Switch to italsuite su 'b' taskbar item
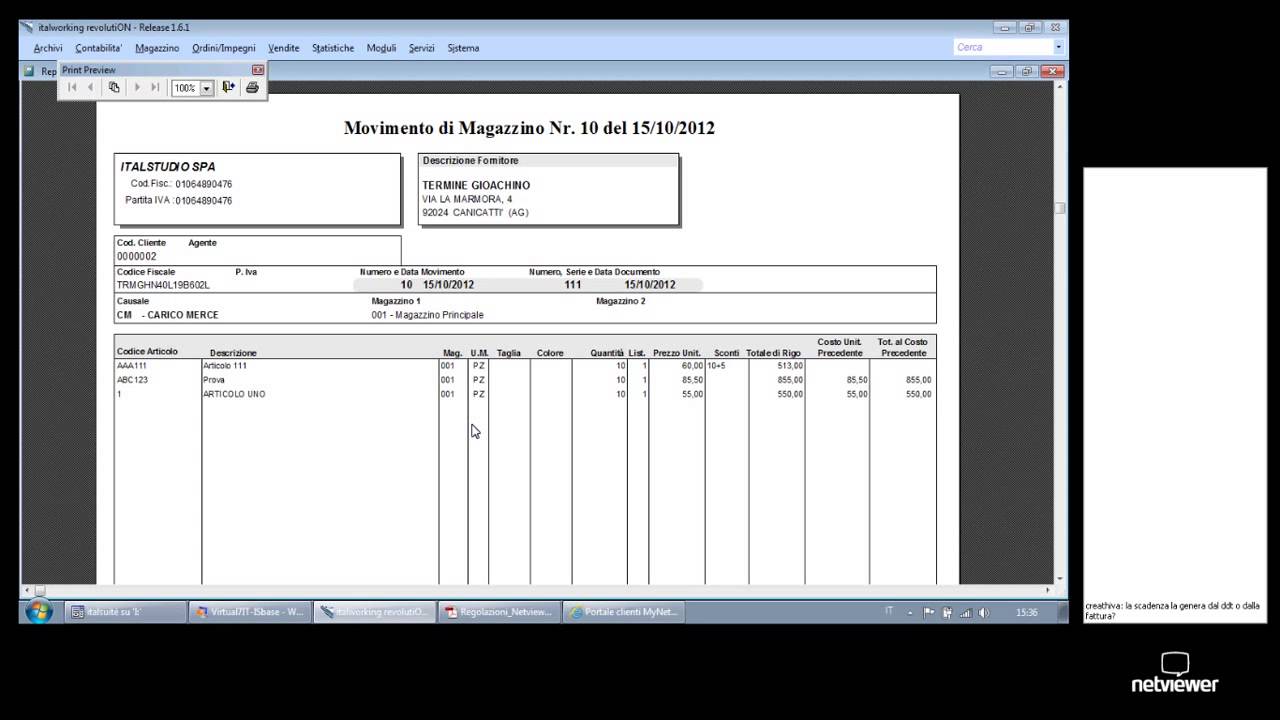 point(126,612)
